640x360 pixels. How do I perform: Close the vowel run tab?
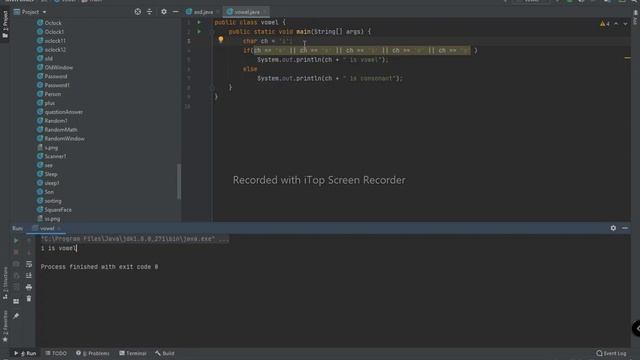click(59, 228)
